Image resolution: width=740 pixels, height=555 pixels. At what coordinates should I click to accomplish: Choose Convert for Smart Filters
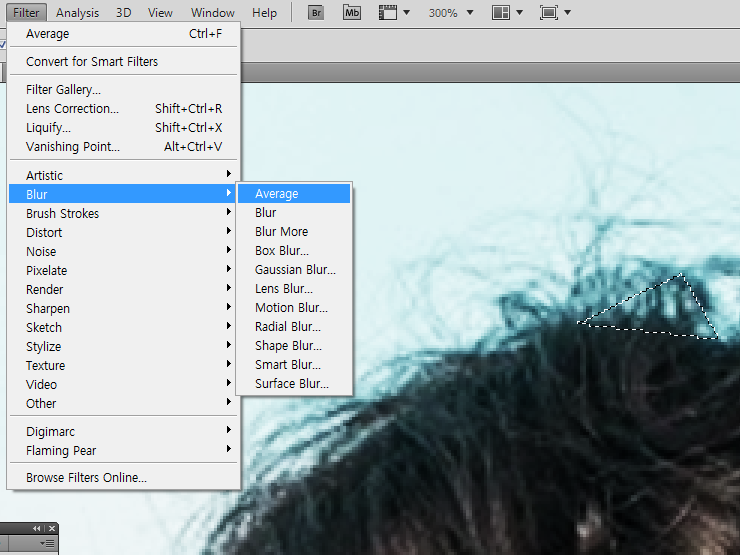tap(123, 61)
